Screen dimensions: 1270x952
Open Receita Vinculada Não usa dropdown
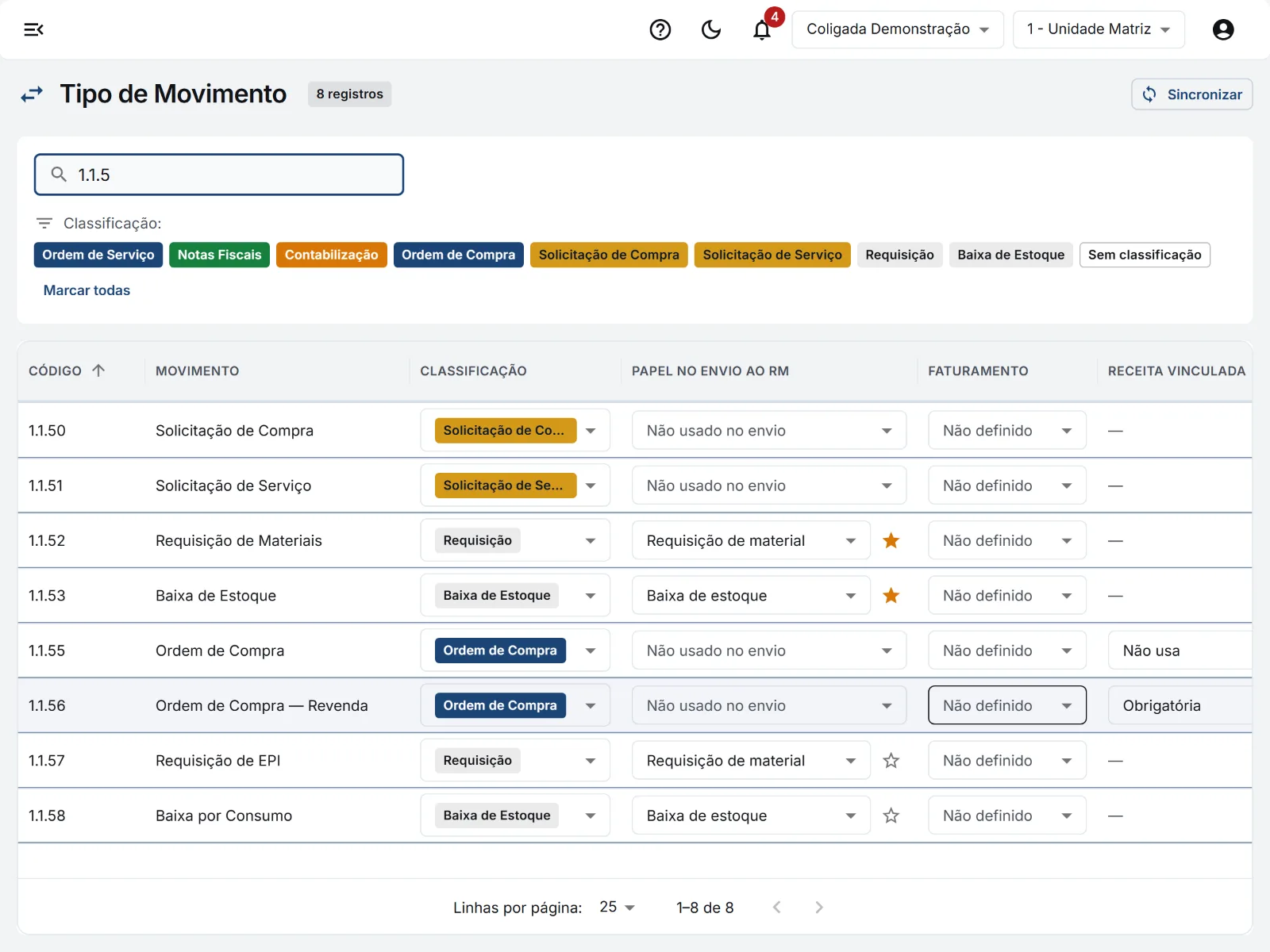tap(1180, 651)
